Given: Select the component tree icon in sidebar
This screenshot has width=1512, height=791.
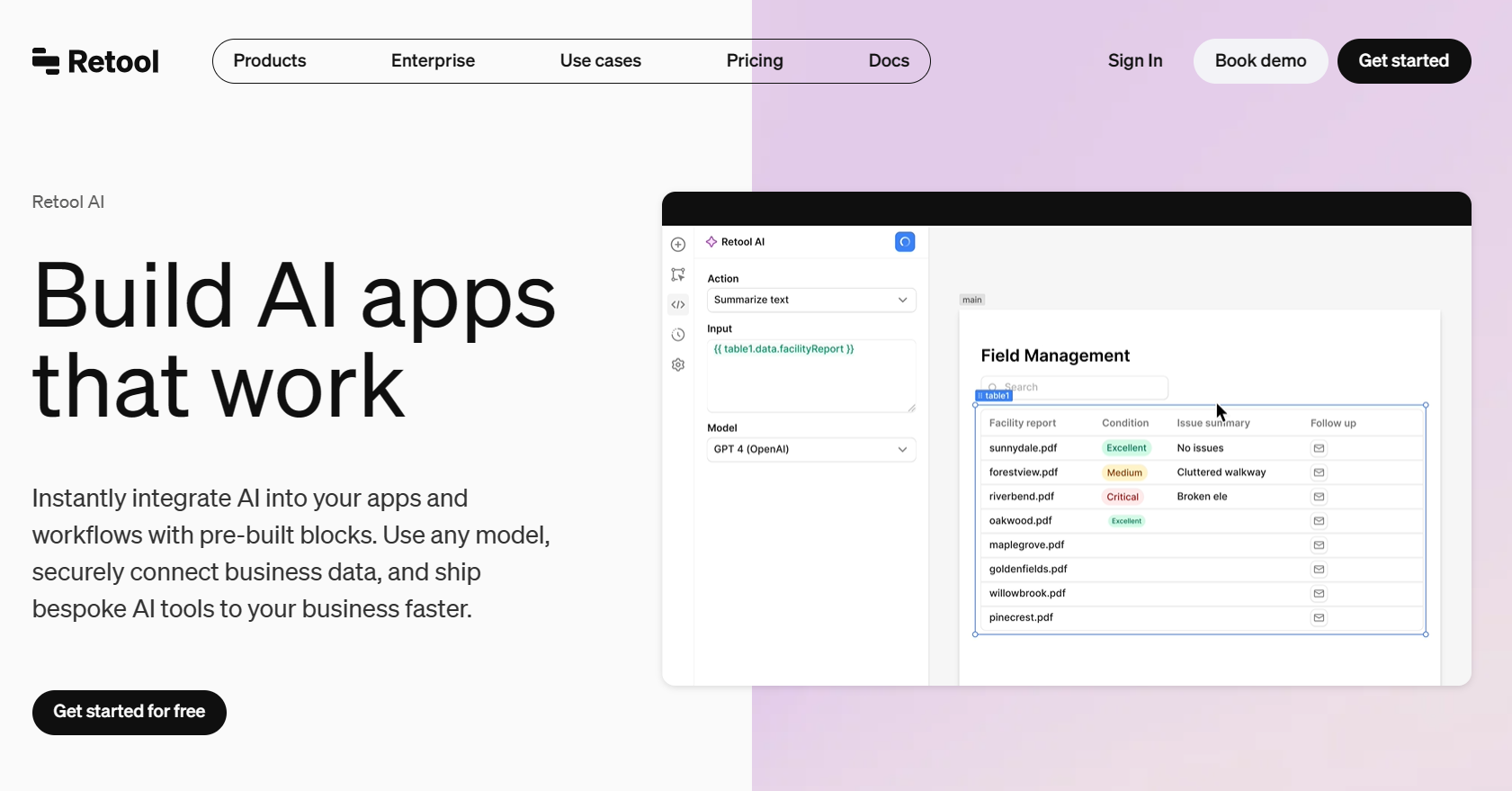Looking at the screenshot, I should point(678,274).
